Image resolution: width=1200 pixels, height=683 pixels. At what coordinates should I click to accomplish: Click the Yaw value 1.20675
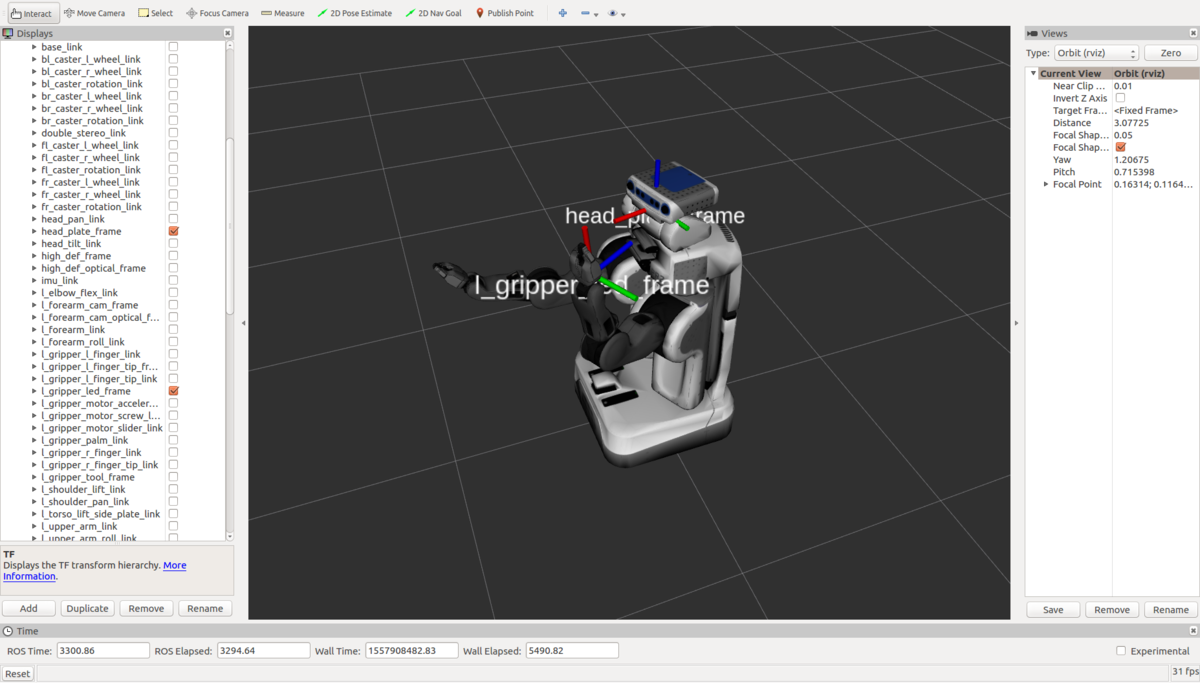point(1131,160)
